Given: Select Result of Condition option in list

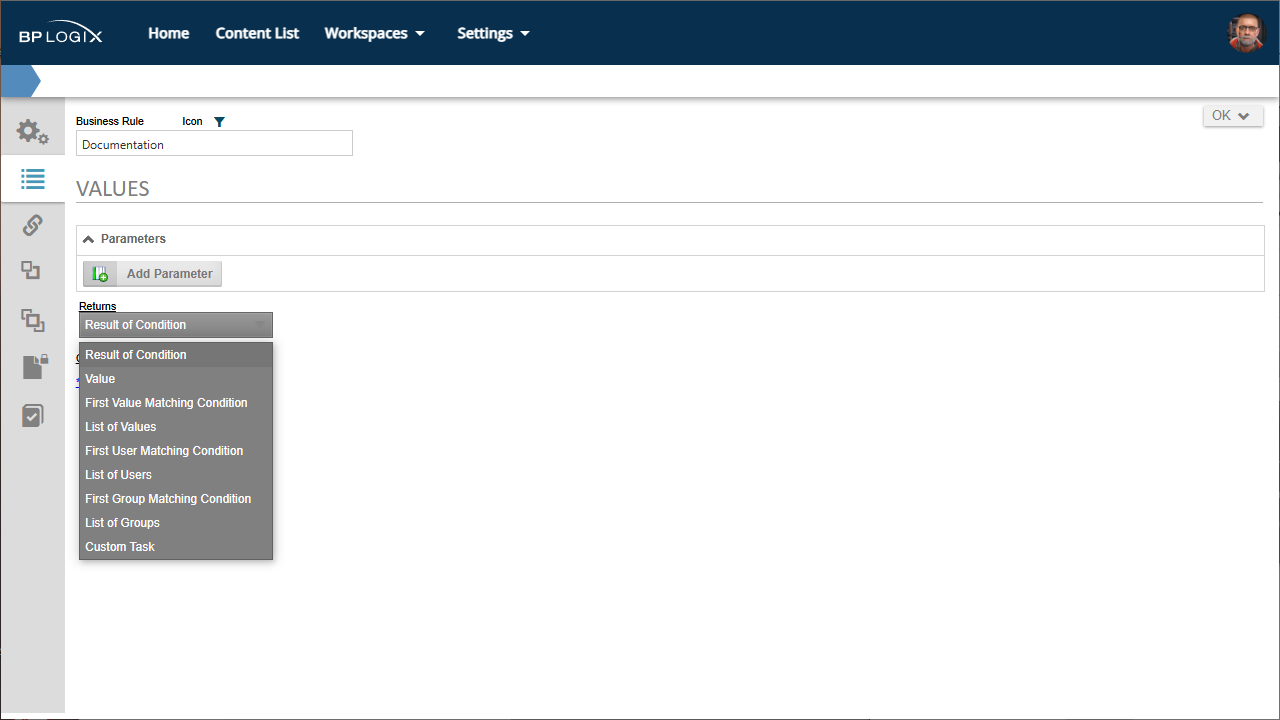Looking at the screenshot, I should click(176, 355).
